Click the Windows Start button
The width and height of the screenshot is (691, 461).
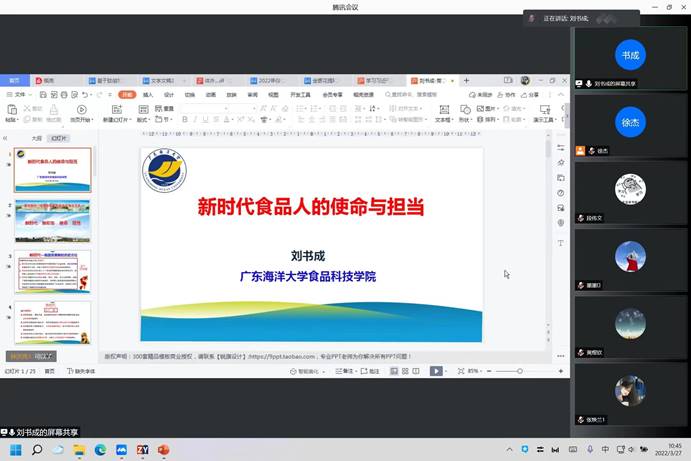pyautogui.click(x=13, y=450)
